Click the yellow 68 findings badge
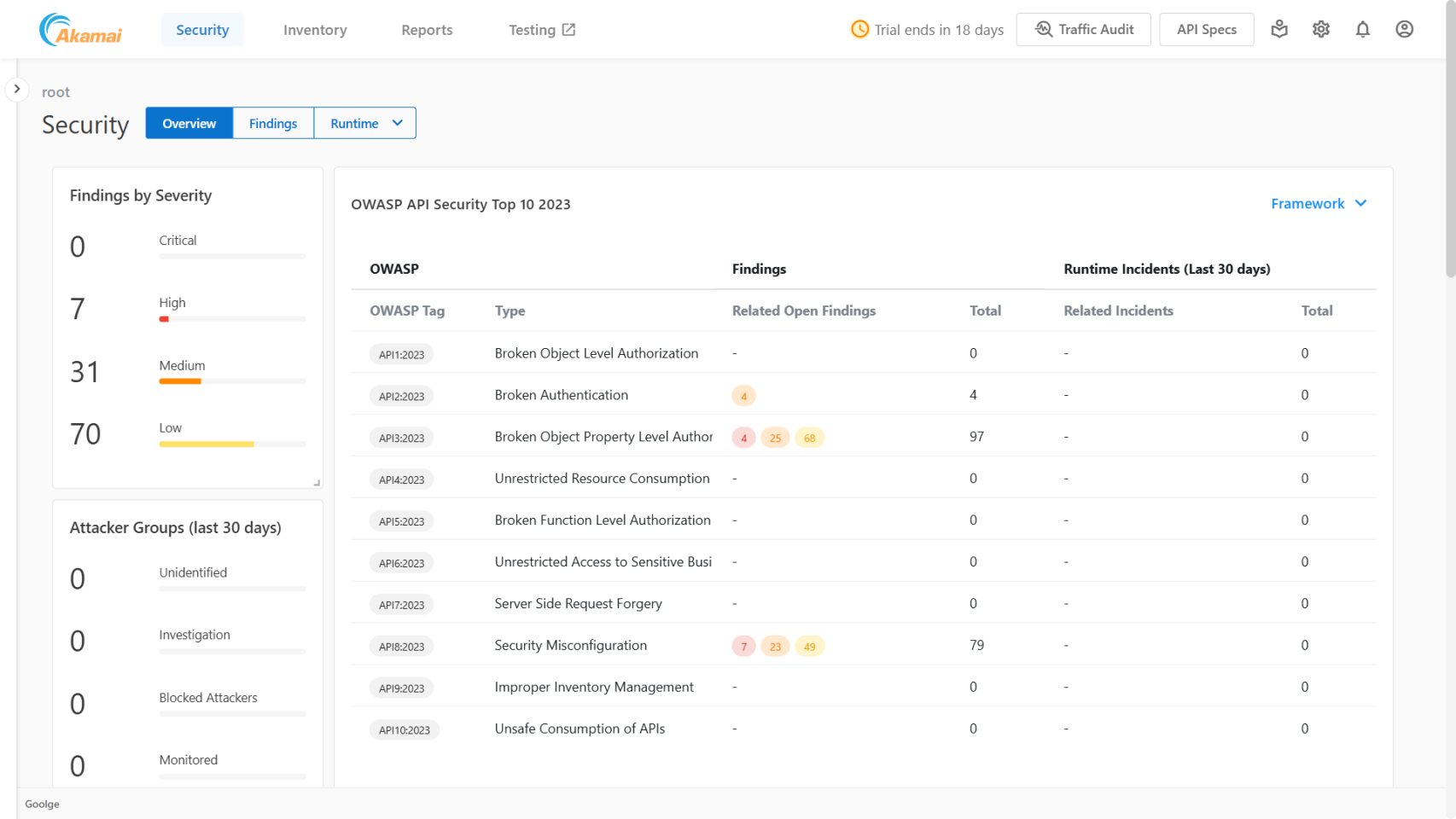This screenshot has height=819, width=1456. coord(809,439)
